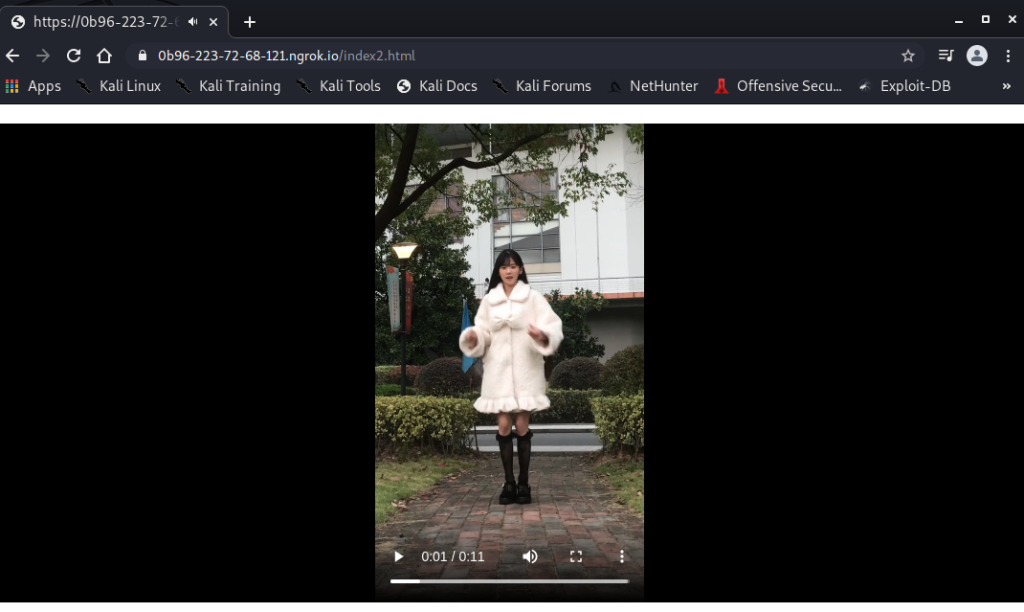Reload the current page
Viewport: 1024px width, 612px height.
click(74, 56)
